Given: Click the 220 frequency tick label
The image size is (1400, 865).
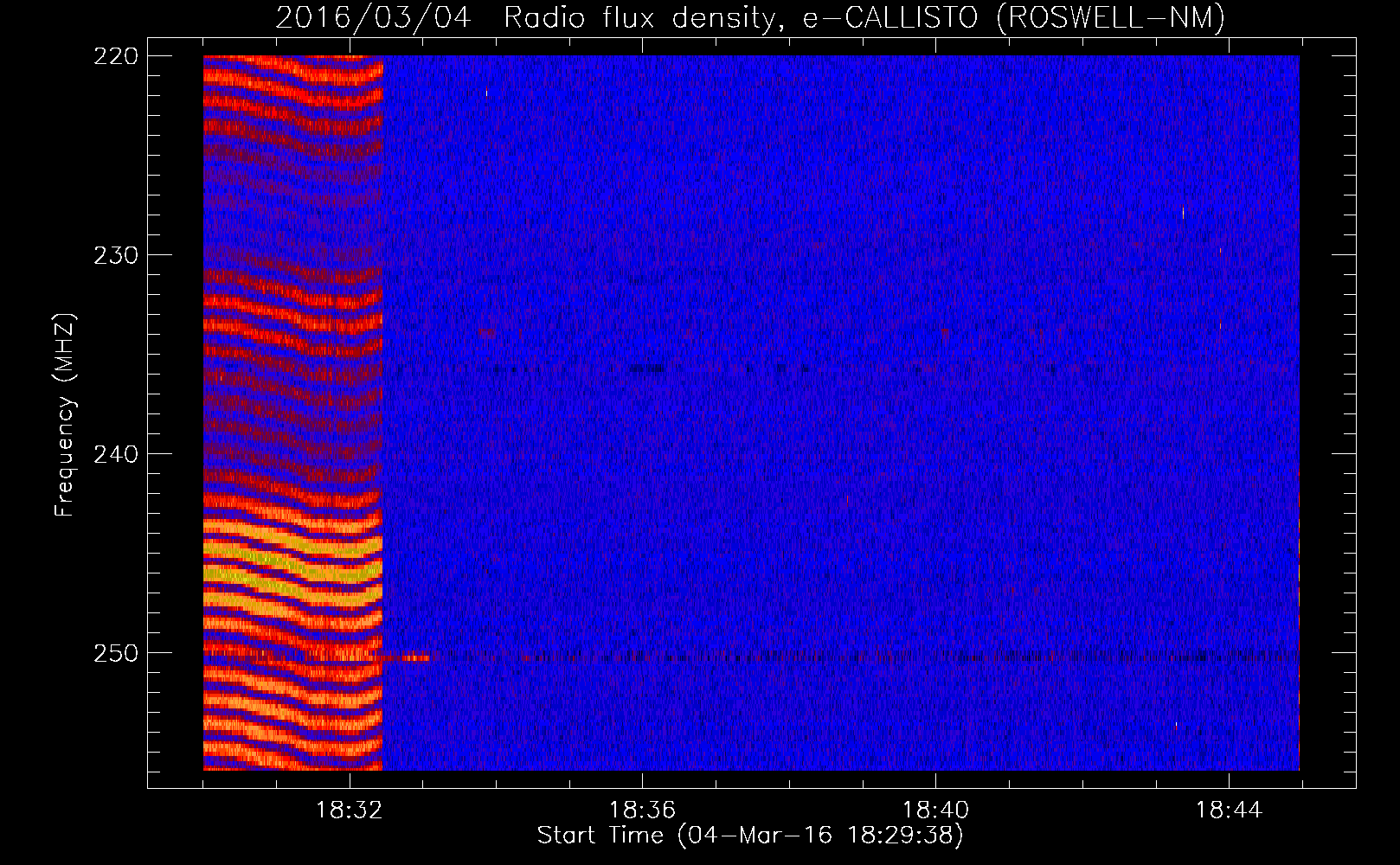Looking at the screenshot, I should click(x=115, y=56).
